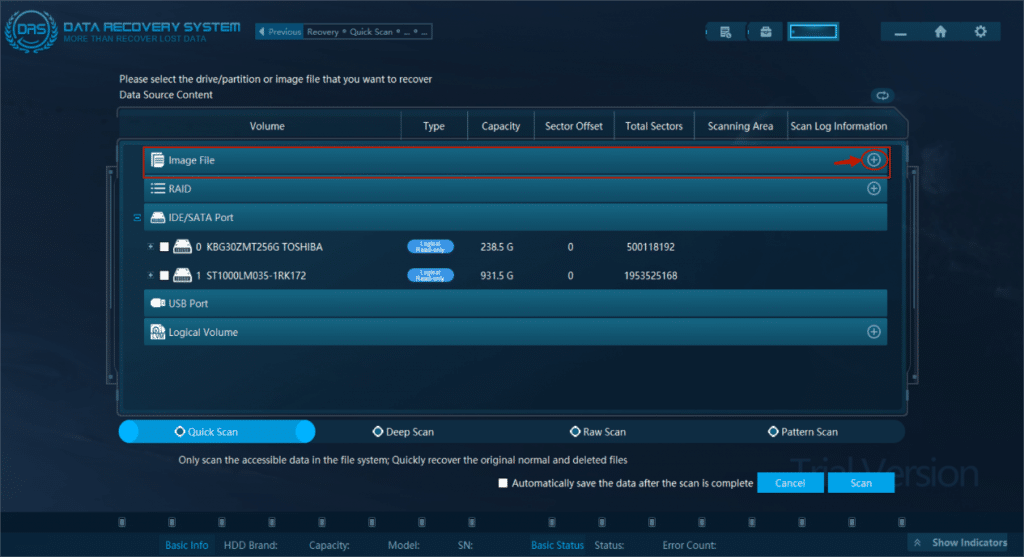Switch to Deep Scan mode
This screenshot has height=557, width=1024.
coord(403,432)
